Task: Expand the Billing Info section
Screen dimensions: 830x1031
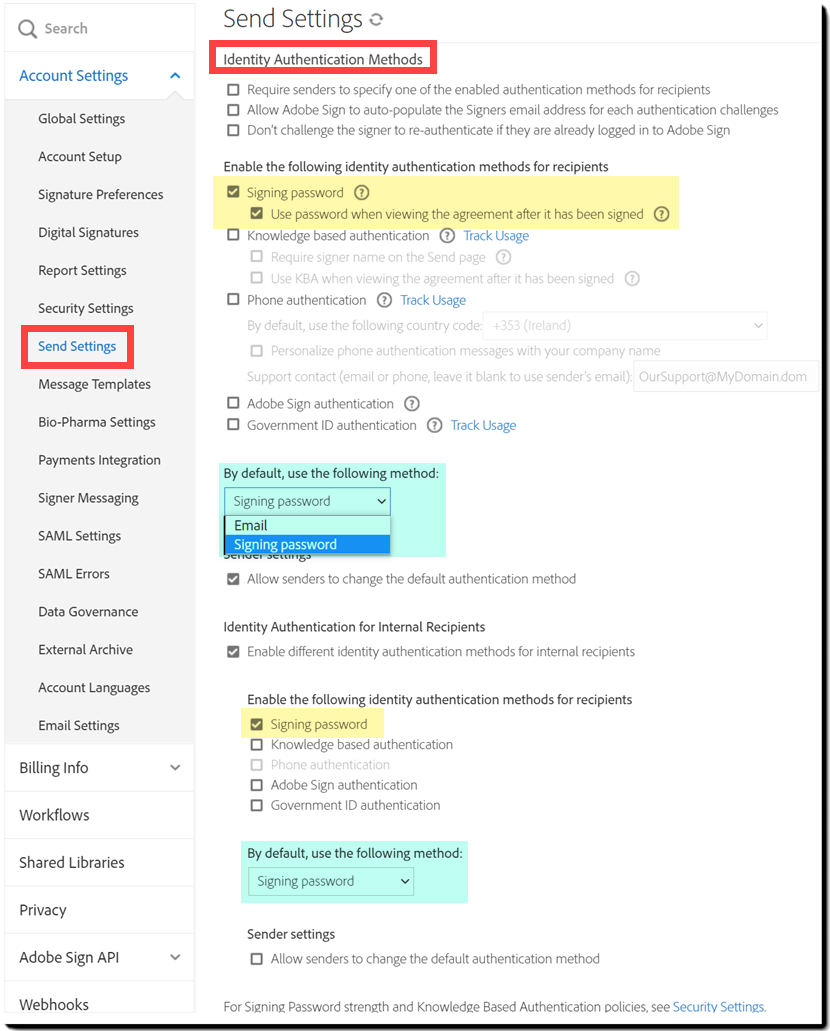Action: (x=175, y=768)
